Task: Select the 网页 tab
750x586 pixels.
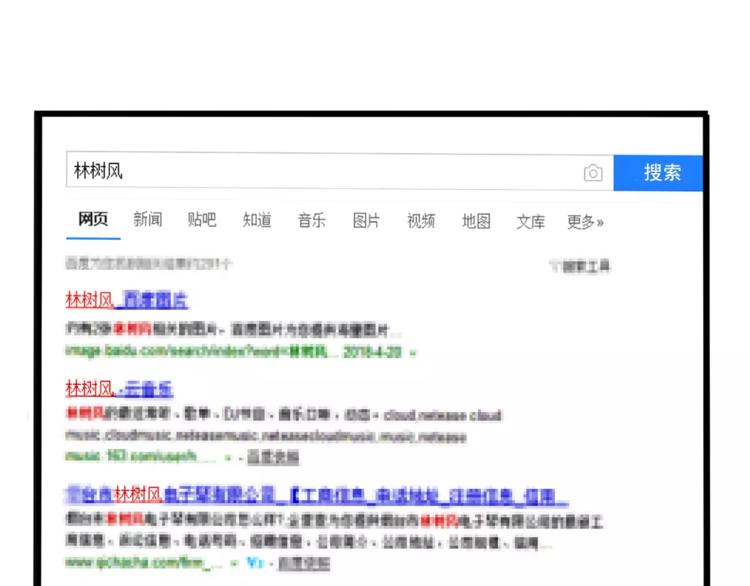Action: [93, 221]
